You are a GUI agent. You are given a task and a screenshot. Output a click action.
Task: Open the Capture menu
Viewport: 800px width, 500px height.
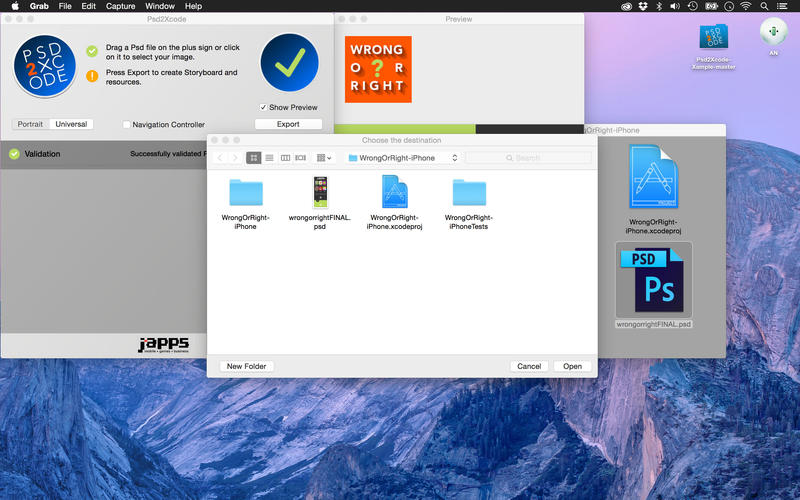pyautogui.click(x=120, y=6)
